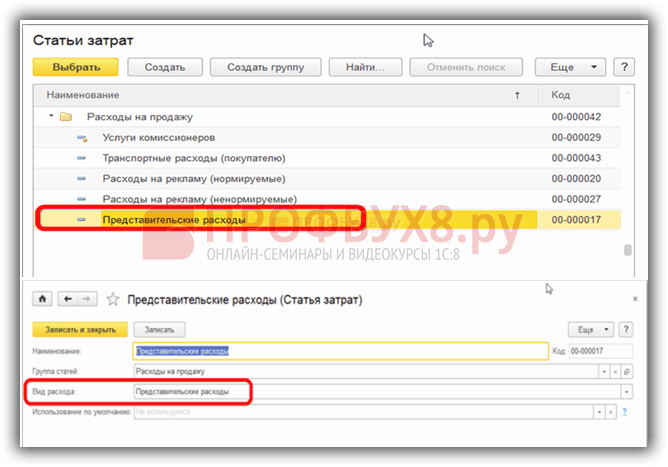Click the question mark help button in the form
The image size is (668, 467).
[x=626, y=329]
